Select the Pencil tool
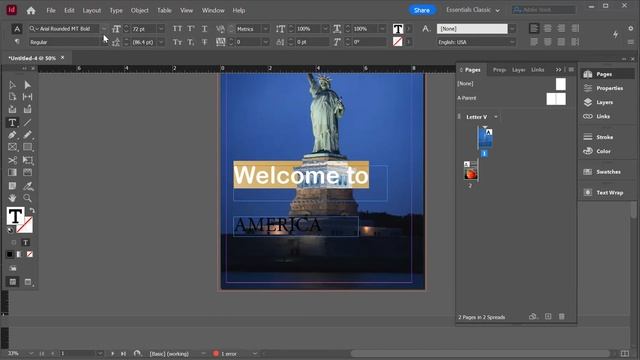This screenshot has height=360, width=640. 27,135
